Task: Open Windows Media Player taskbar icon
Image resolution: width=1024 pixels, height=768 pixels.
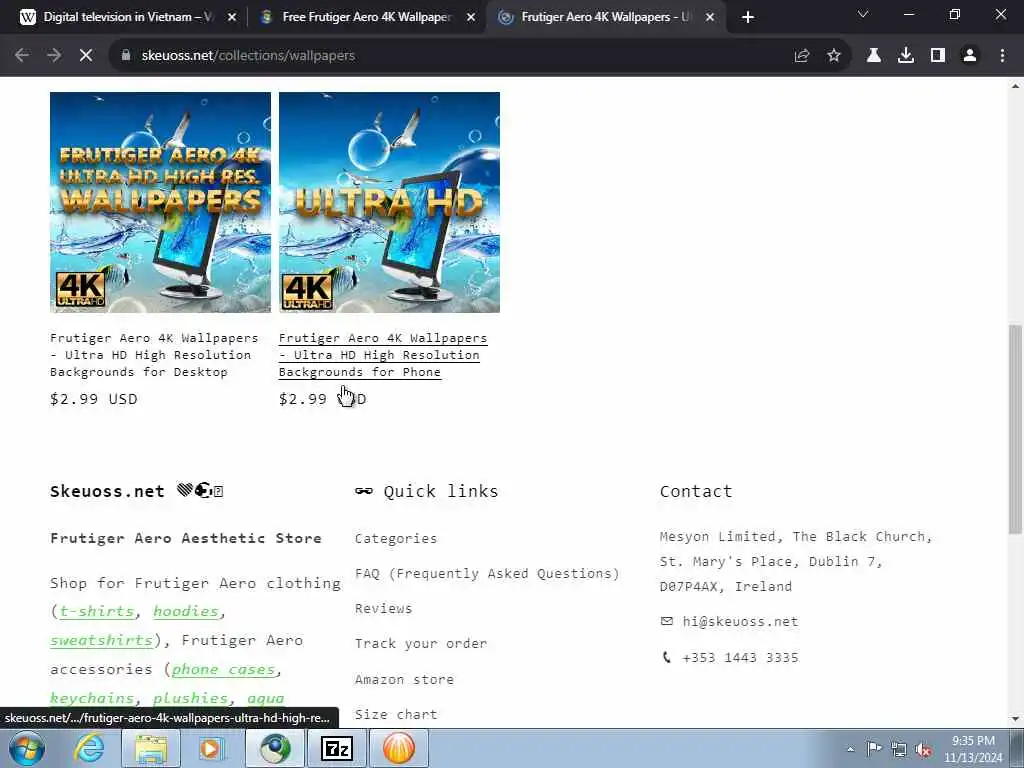Action: [x=212, y=748]
